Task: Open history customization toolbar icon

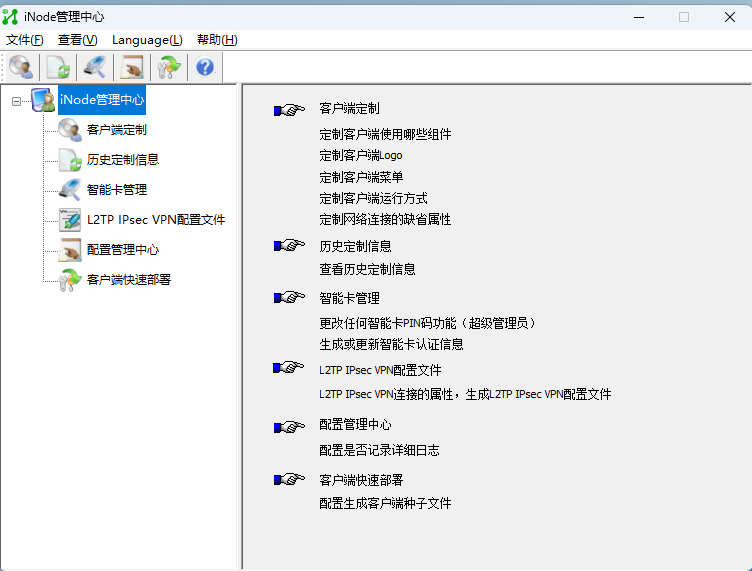Action: click(58, 67)
